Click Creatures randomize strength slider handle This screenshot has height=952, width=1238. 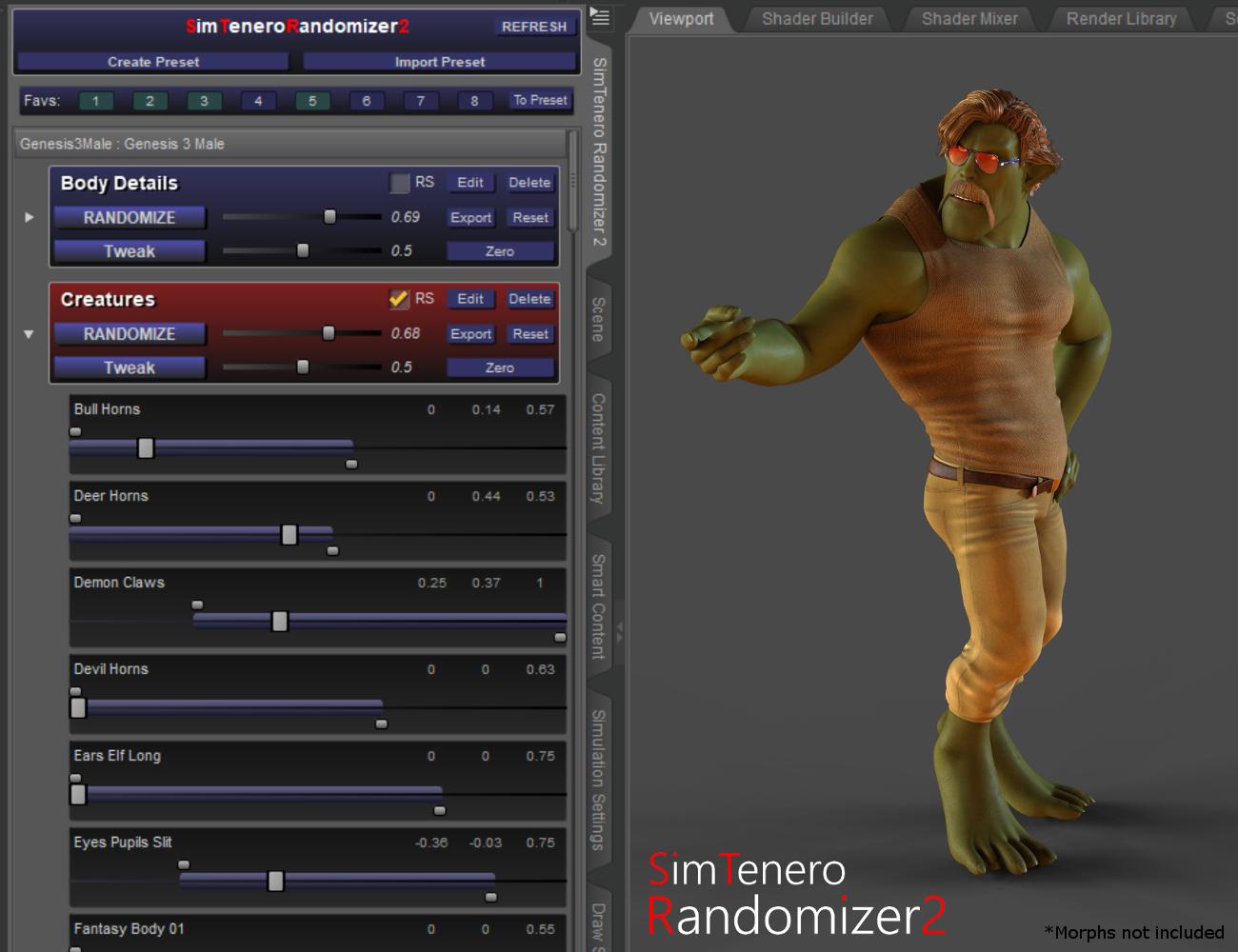pos(329,333)
